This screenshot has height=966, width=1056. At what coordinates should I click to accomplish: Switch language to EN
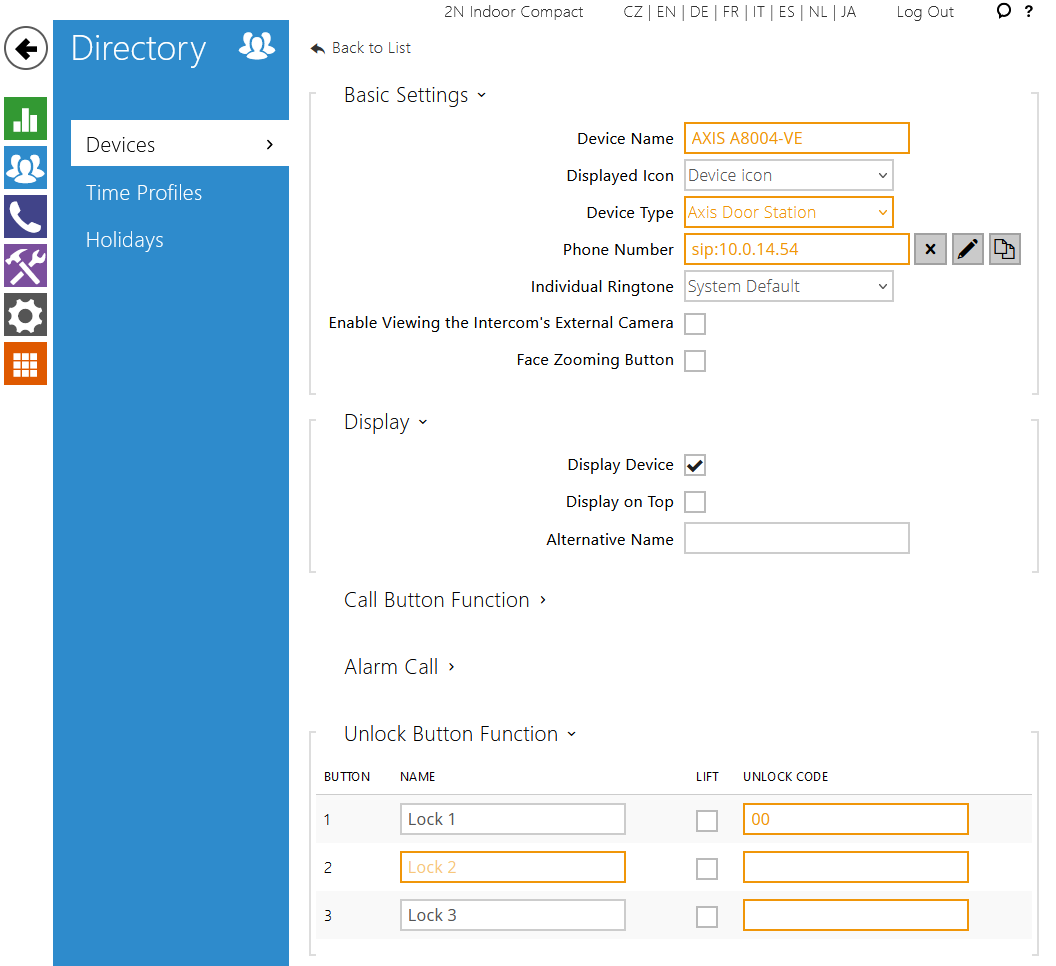pos(665,11)
